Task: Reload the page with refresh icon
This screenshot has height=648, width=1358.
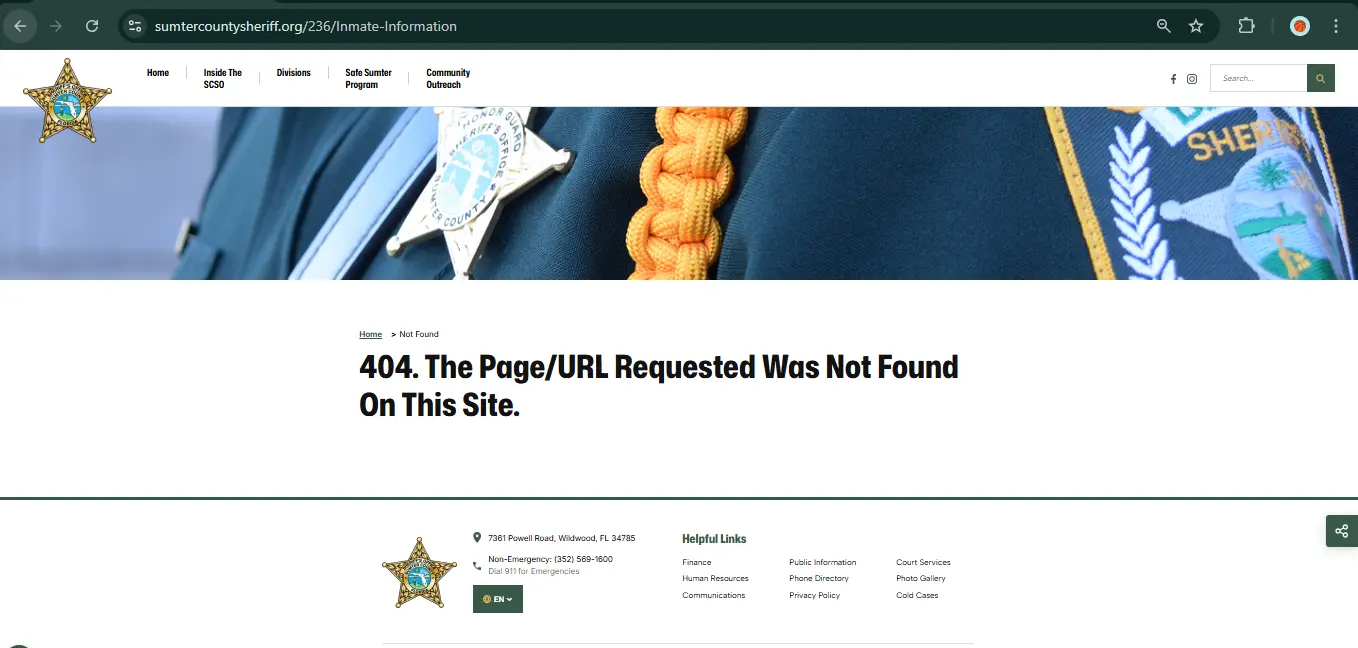Action: (x=92, y=26)
